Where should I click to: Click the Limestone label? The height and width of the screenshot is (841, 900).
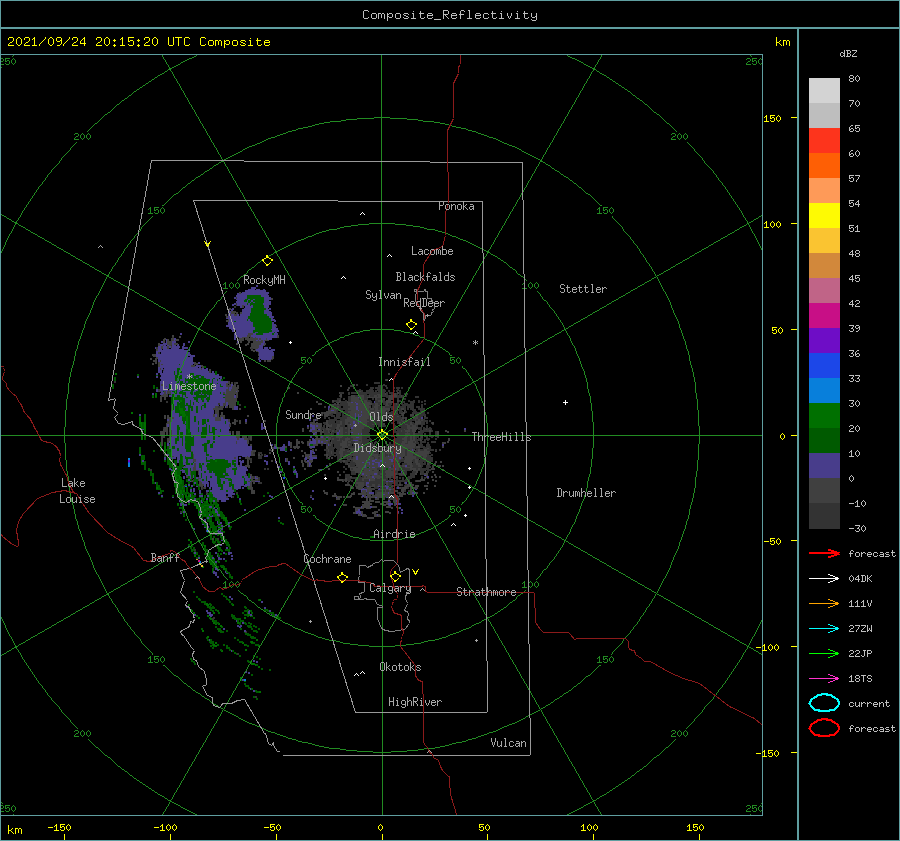189,386
